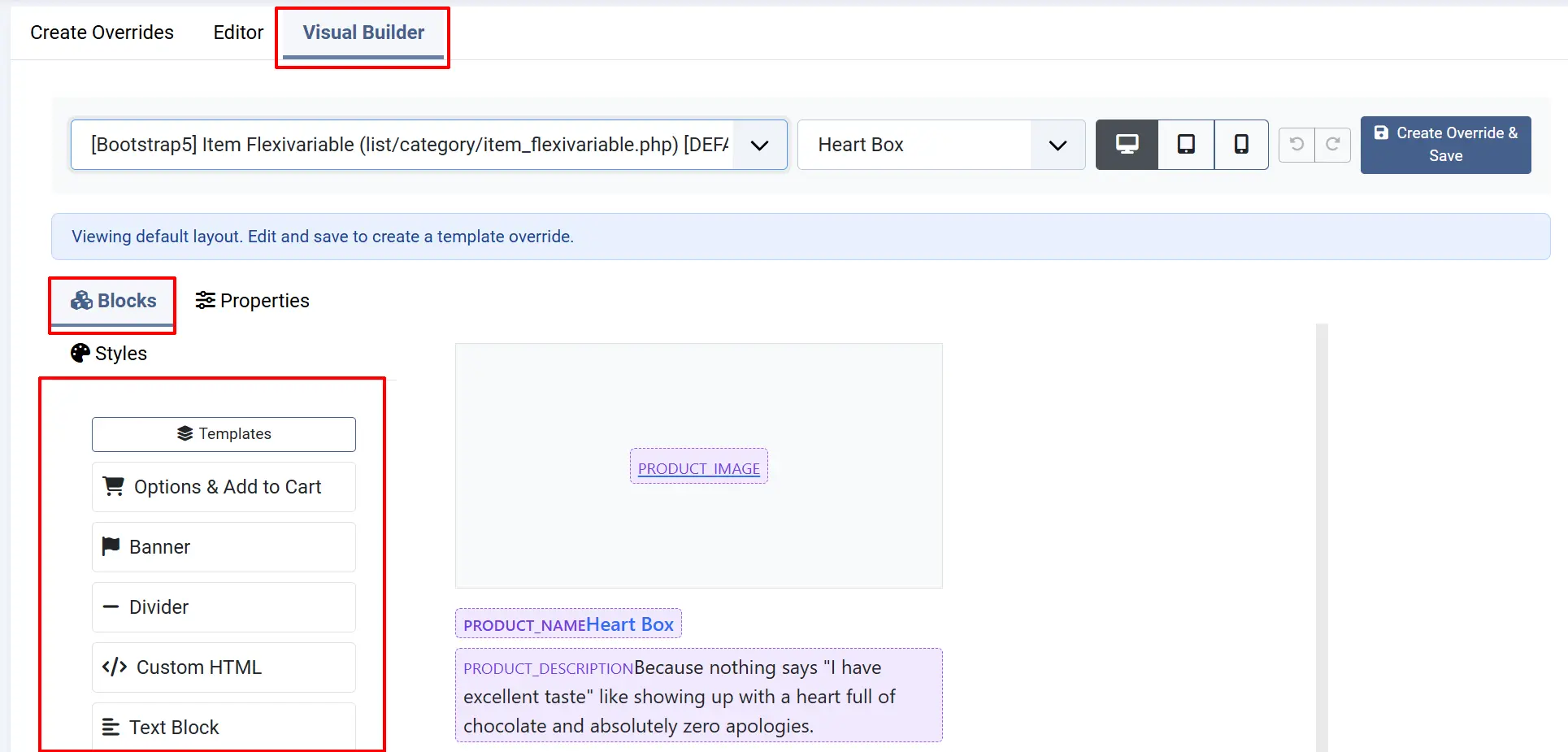The image size is (1568, 752).
Task: Switch to desktop preview mode
Action: point(1127,145)
